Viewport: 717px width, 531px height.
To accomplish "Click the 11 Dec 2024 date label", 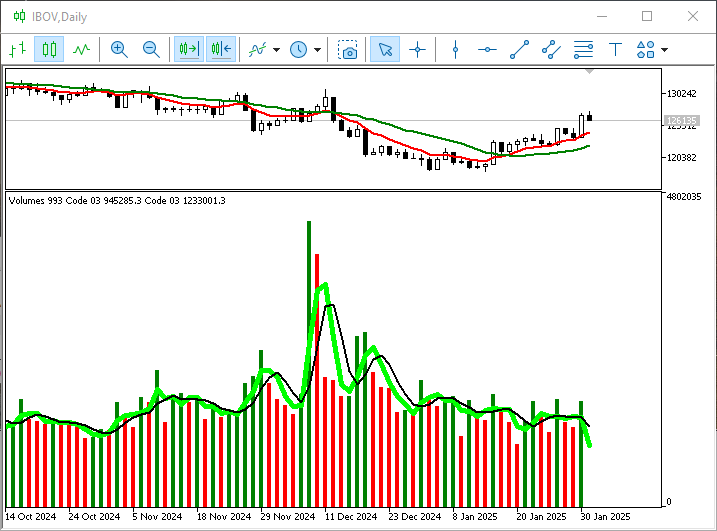I will click(351, 516).
